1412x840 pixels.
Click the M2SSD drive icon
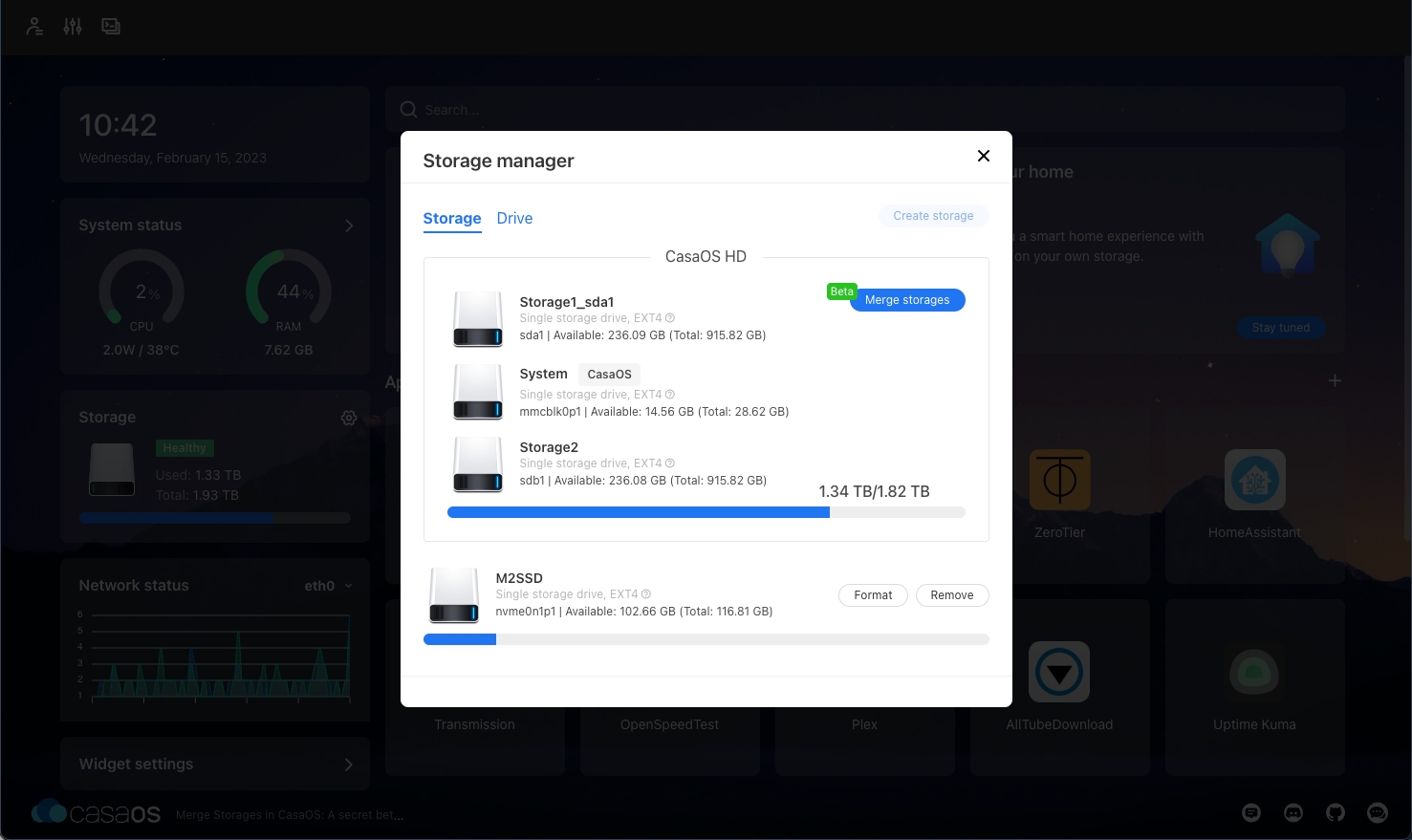click(x=454, y=595)
